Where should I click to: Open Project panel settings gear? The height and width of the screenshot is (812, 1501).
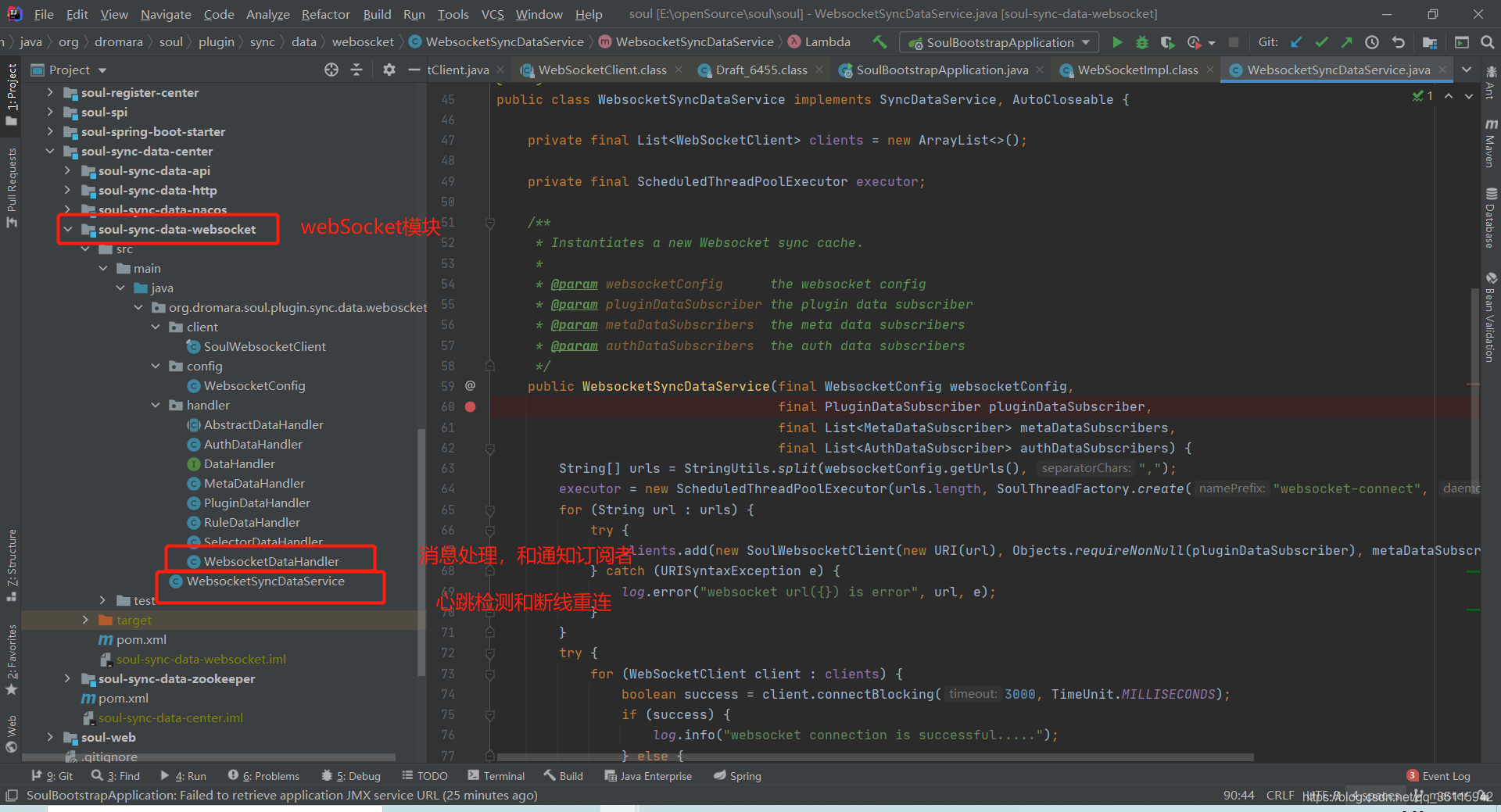click(x=389, y=70)
